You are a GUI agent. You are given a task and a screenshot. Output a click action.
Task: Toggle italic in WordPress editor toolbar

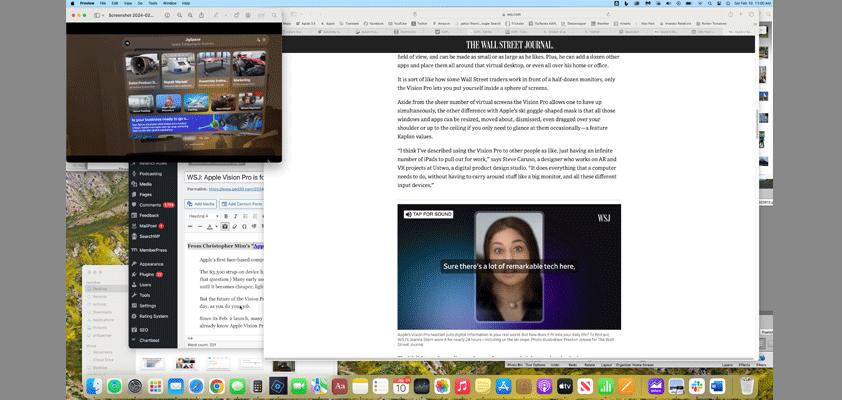click(236, 216)
